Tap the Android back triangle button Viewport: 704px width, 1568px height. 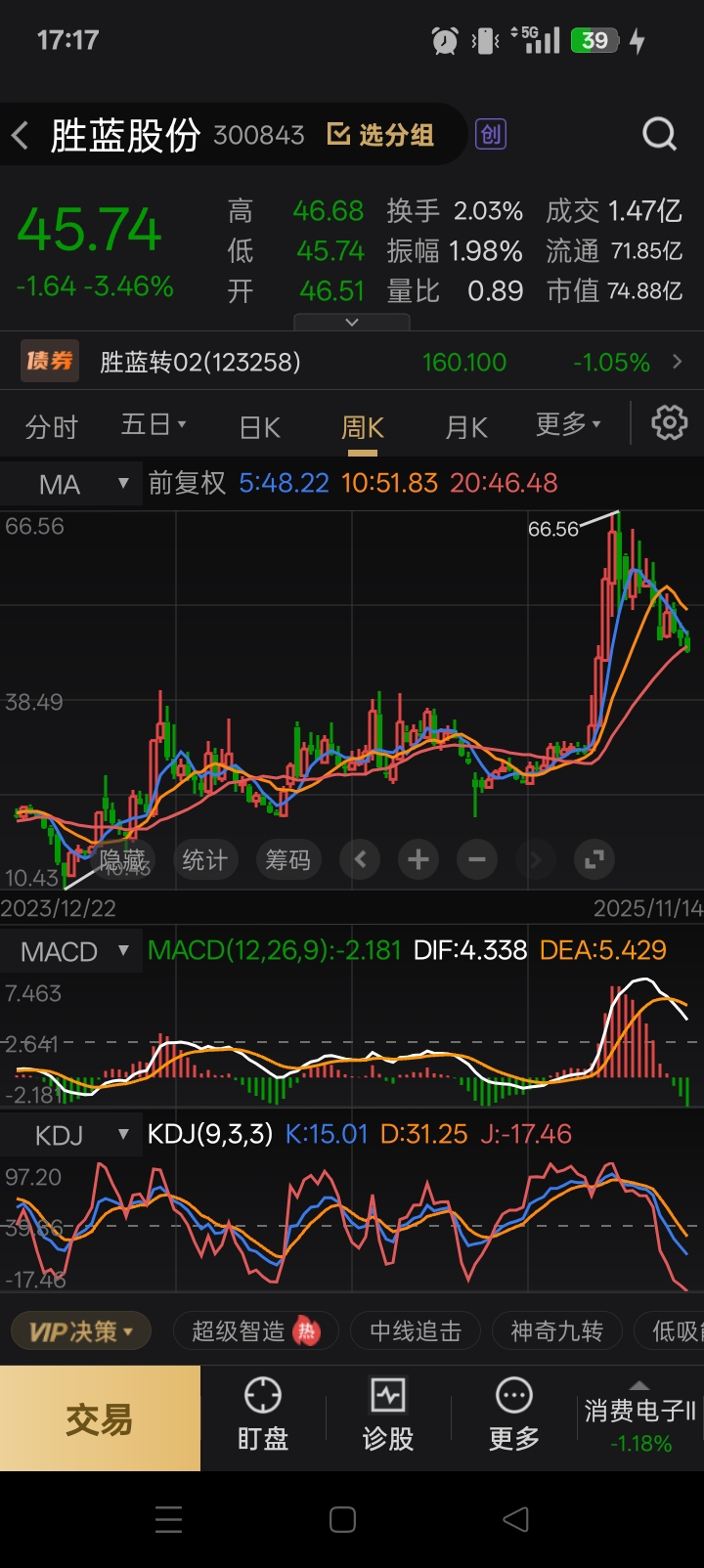coord(515,1519)
